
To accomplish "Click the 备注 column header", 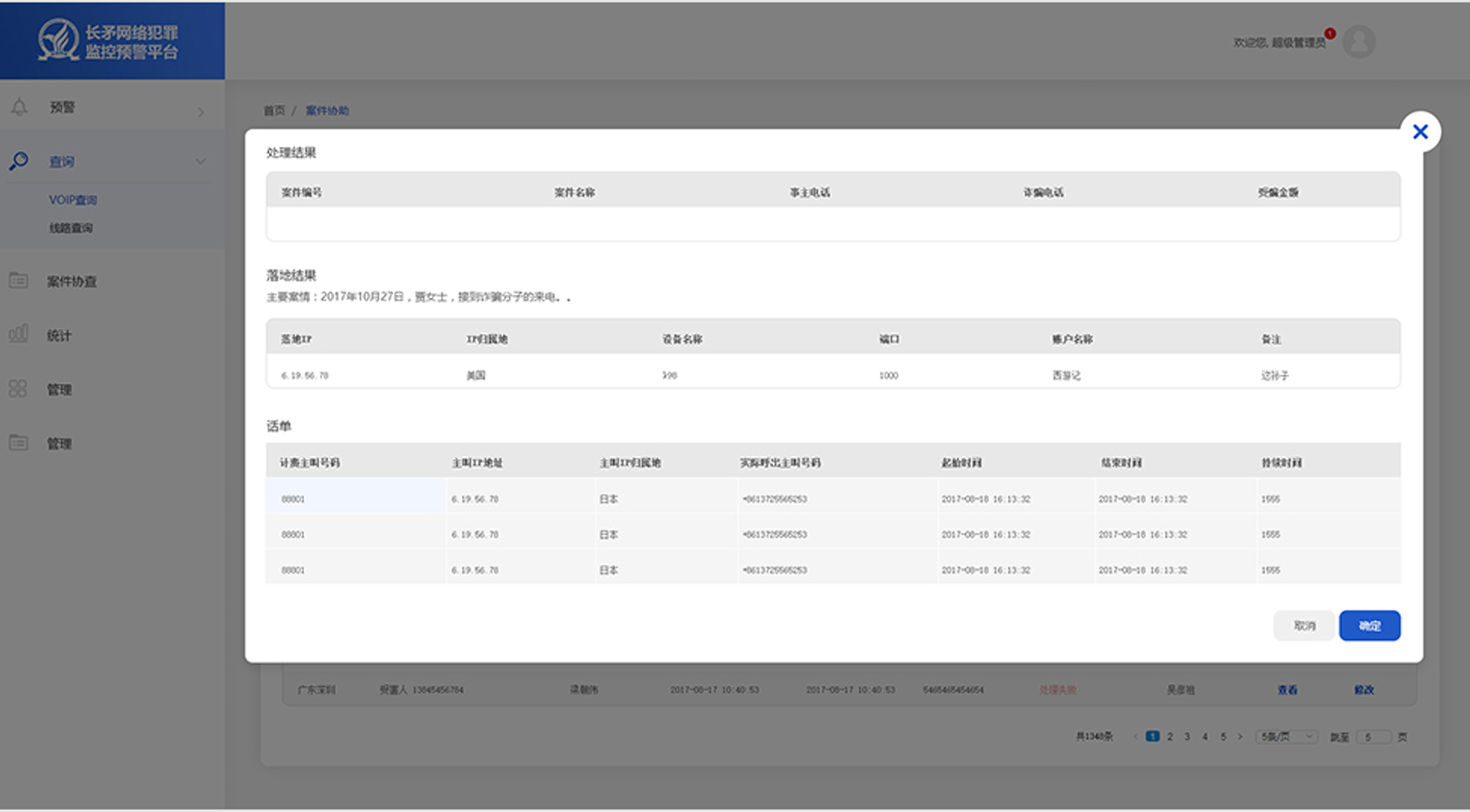I will (1271, 339).
